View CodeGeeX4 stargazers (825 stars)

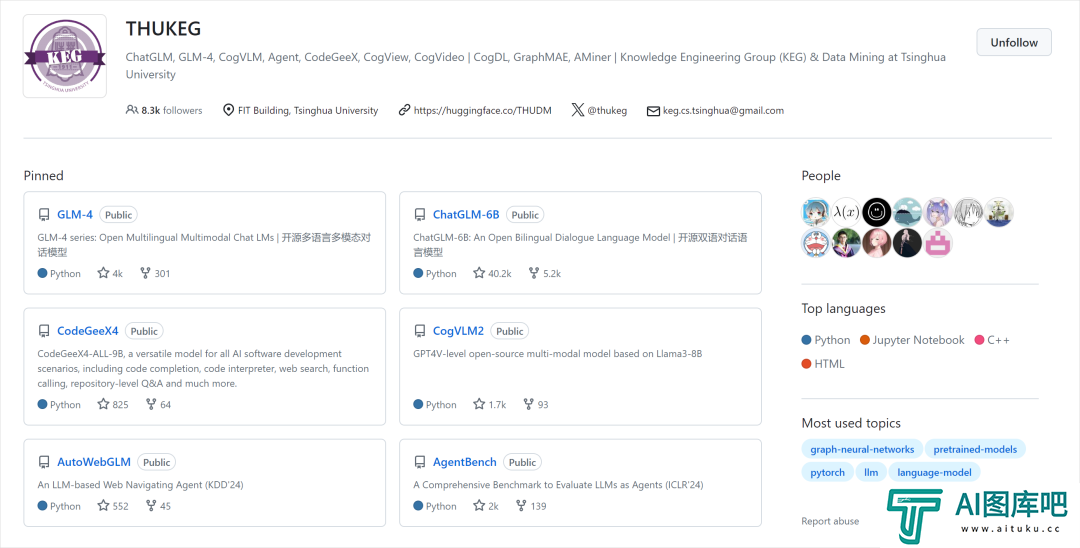[113, 404]
